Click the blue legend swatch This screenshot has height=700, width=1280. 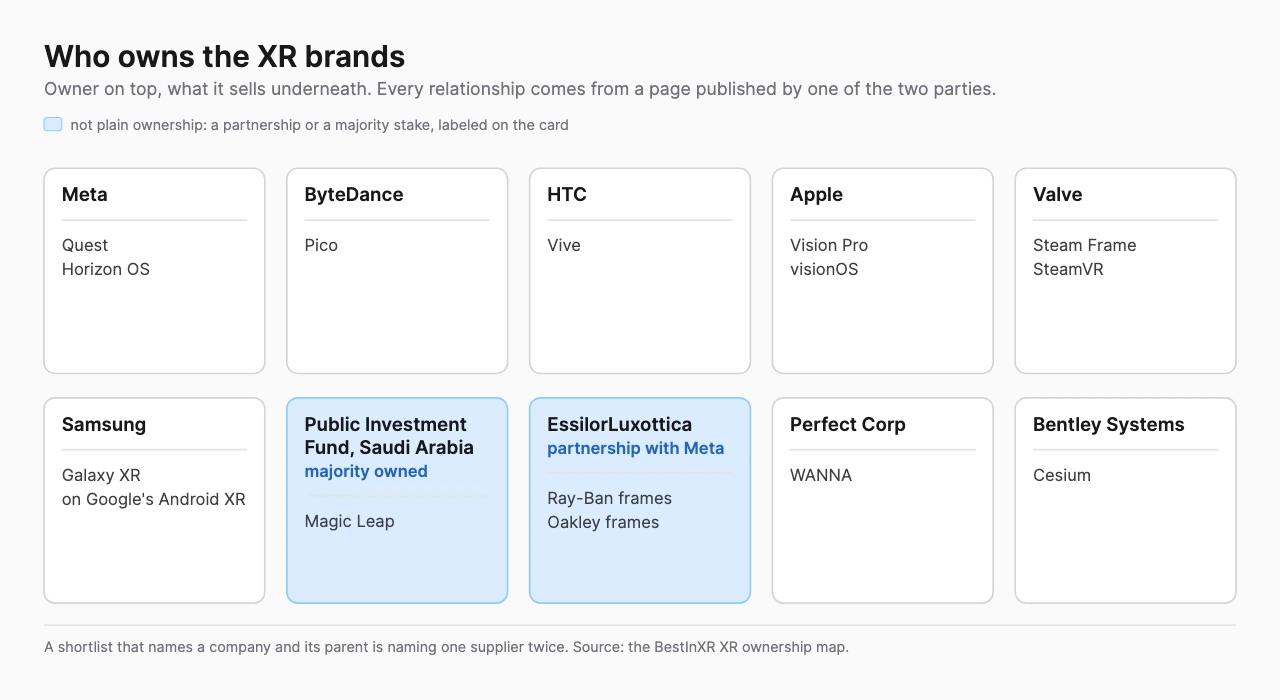tap(53, 125)
